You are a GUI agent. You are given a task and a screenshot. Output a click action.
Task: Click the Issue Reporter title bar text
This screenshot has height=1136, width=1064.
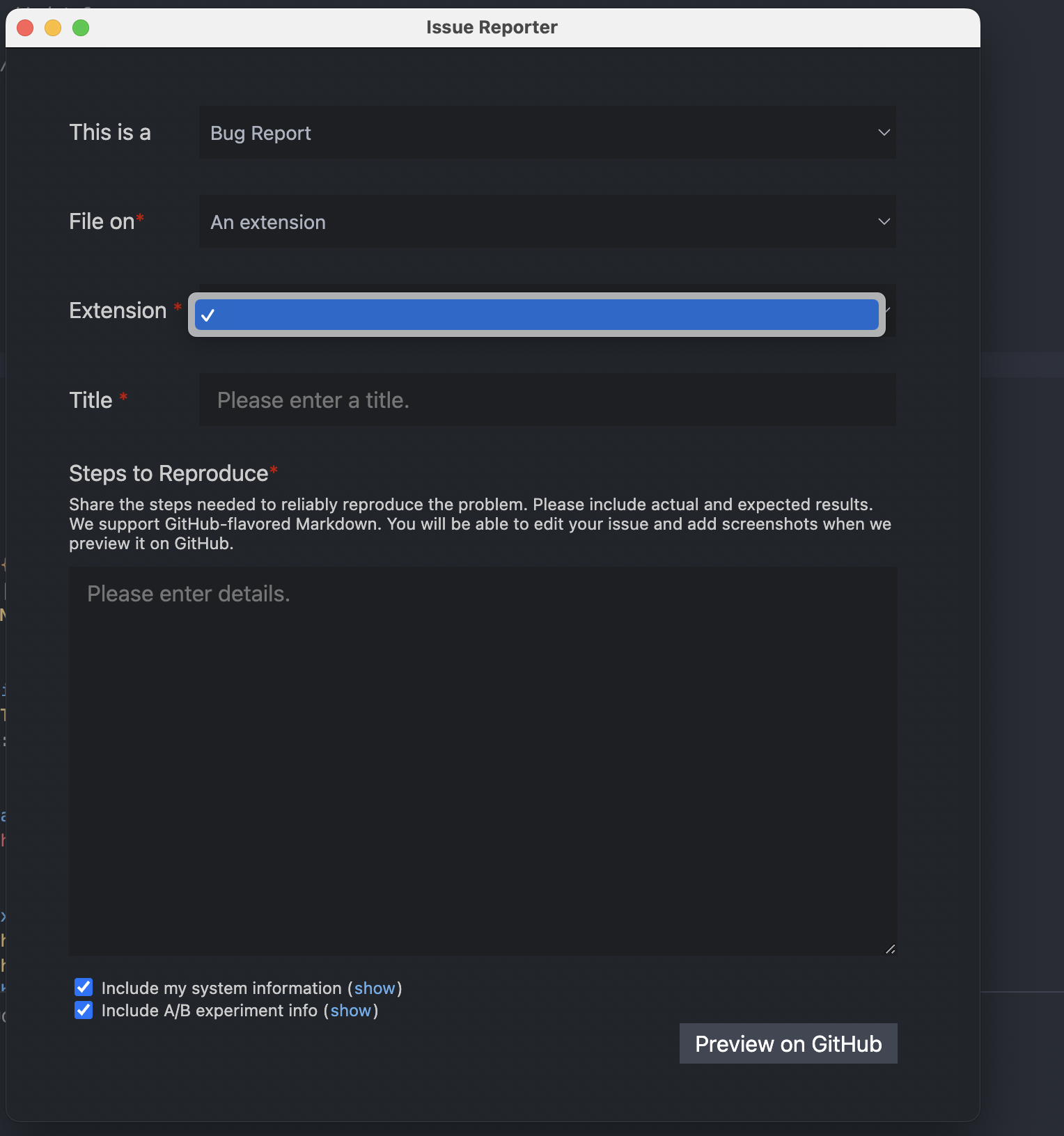(x=492, y=27)
